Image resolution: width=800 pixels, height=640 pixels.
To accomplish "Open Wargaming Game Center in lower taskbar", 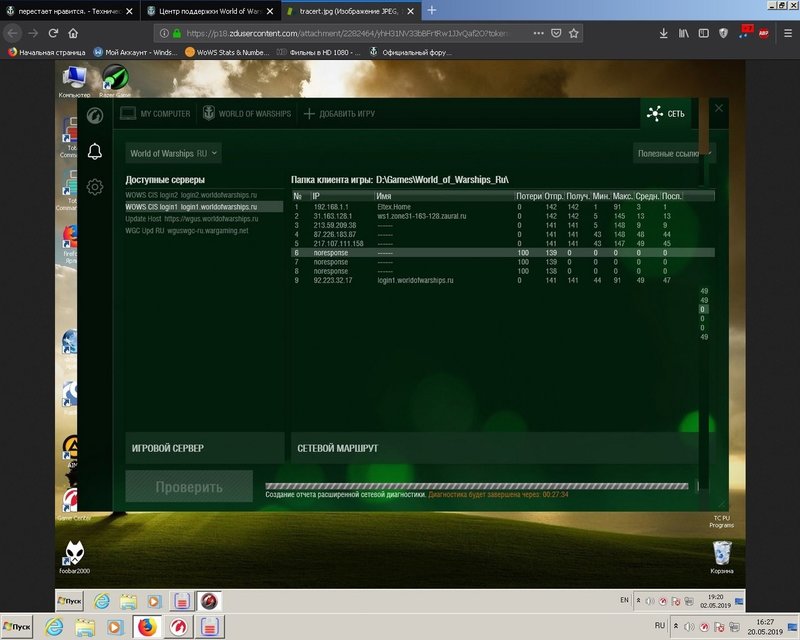I will (178, 626).
